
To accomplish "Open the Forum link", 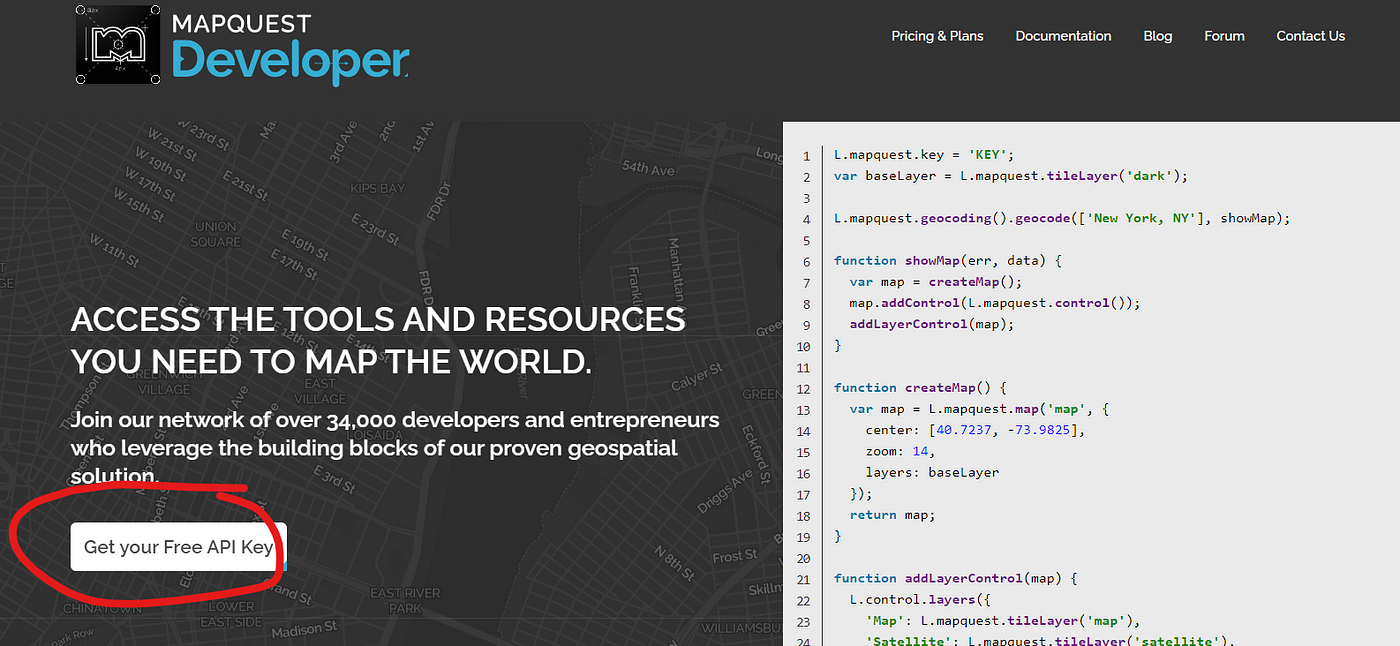I will [1224, 36].
